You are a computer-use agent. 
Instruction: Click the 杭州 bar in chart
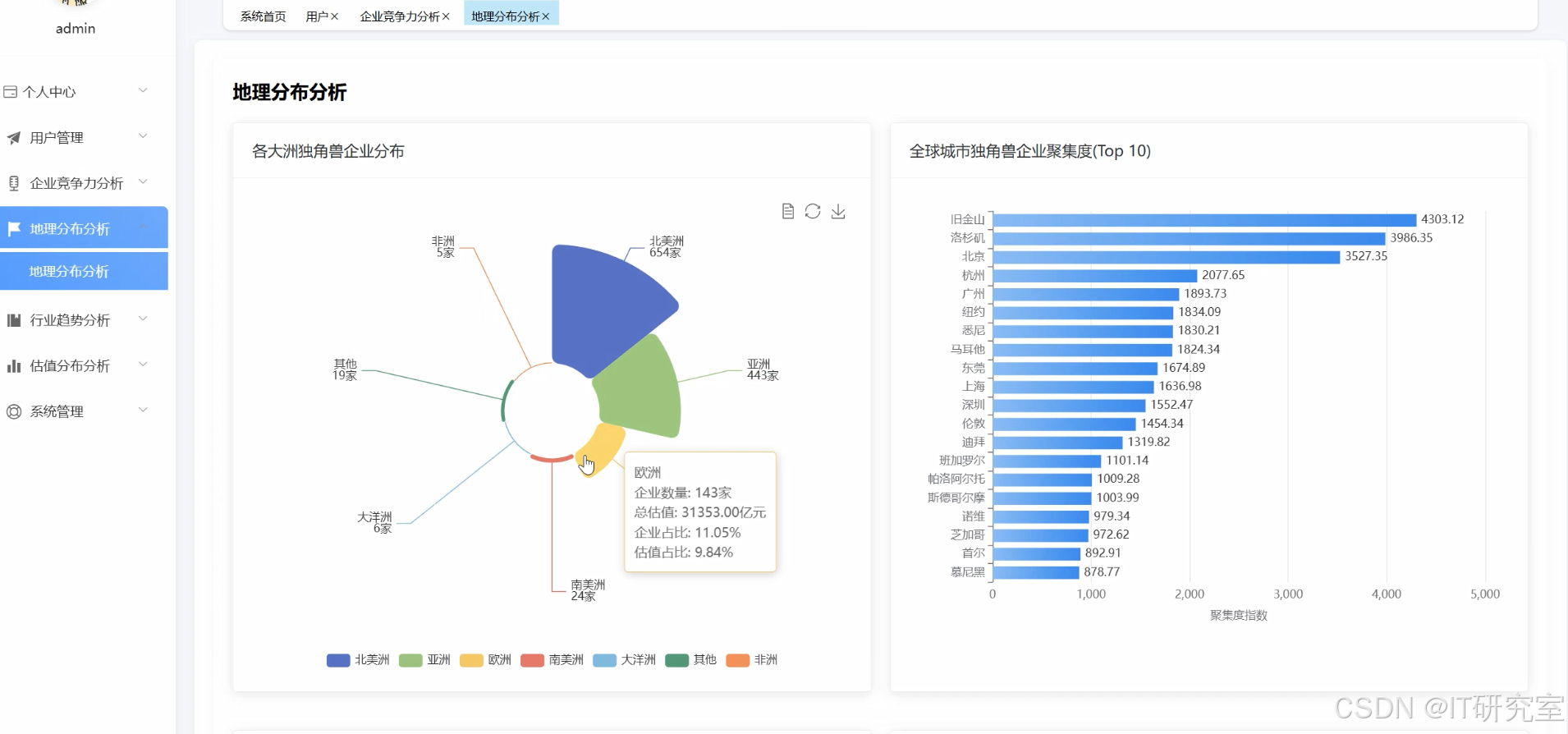pos(1095,275)
